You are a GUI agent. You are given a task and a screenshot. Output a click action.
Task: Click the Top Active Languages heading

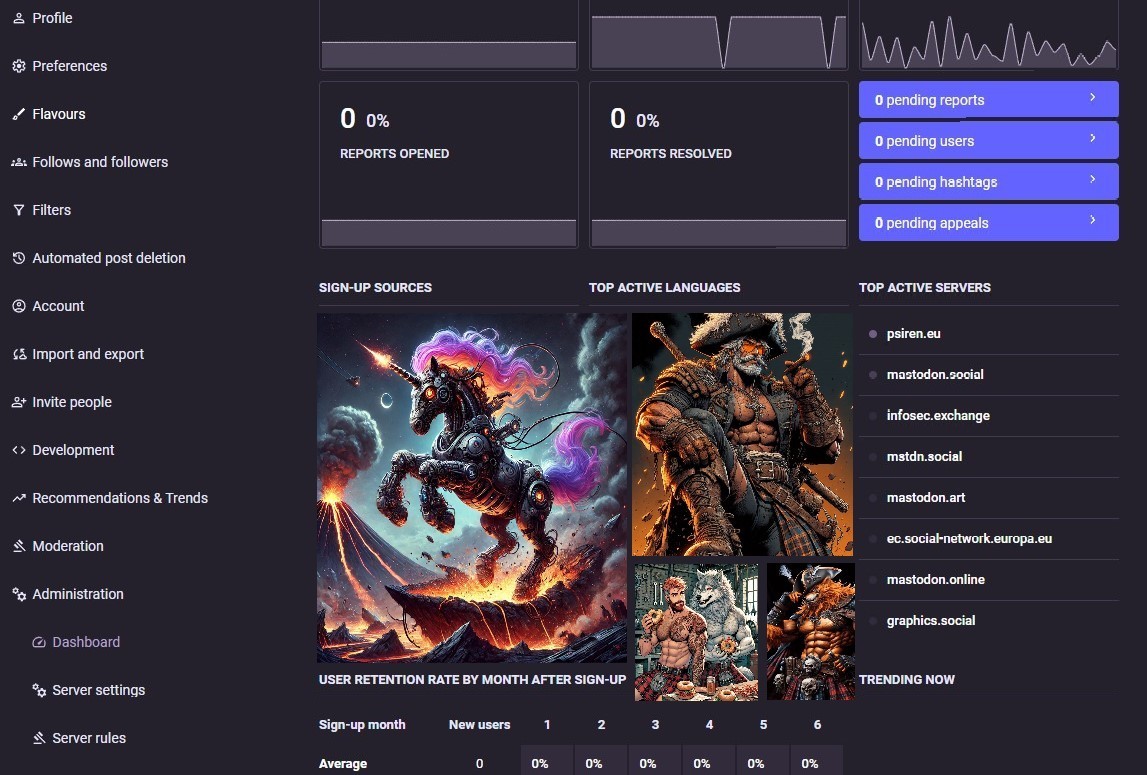tap(664, 288)
